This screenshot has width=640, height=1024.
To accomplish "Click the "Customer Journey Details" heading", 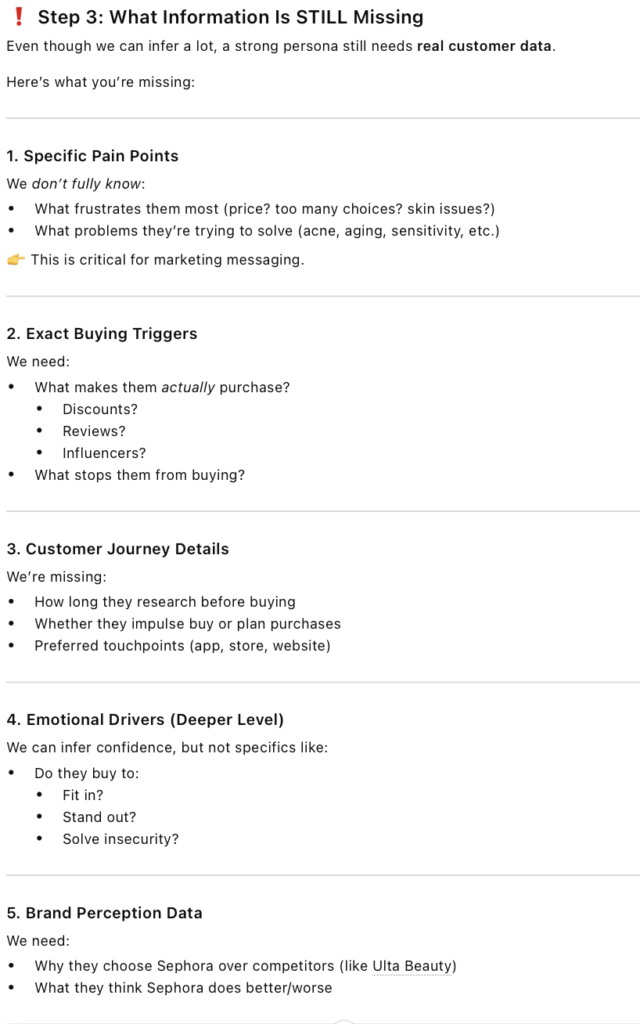I will pyautogui.click(x=117, y=549).
